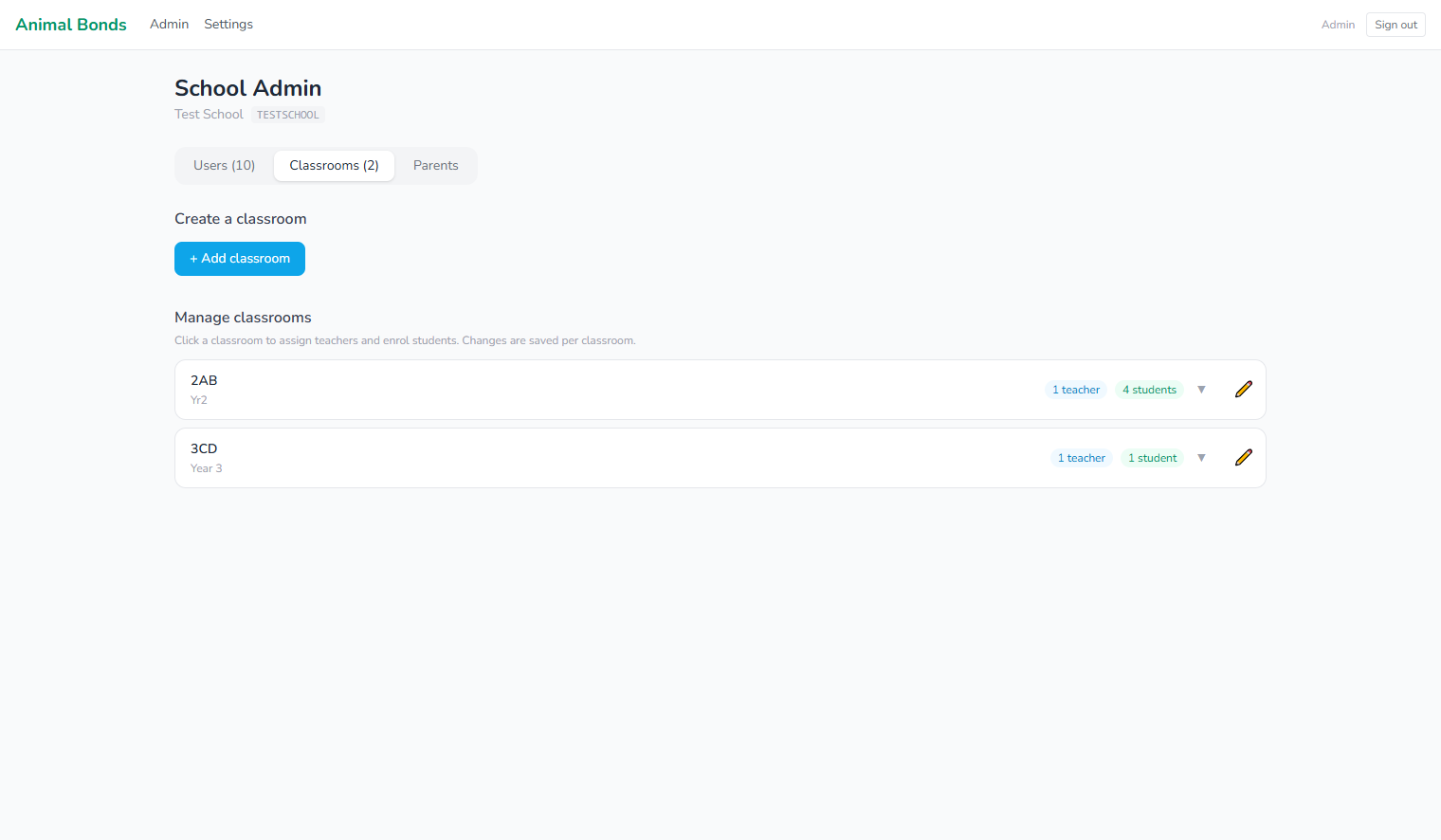
Task: Click the Manage classrooms heading
Action: [243, 318]
